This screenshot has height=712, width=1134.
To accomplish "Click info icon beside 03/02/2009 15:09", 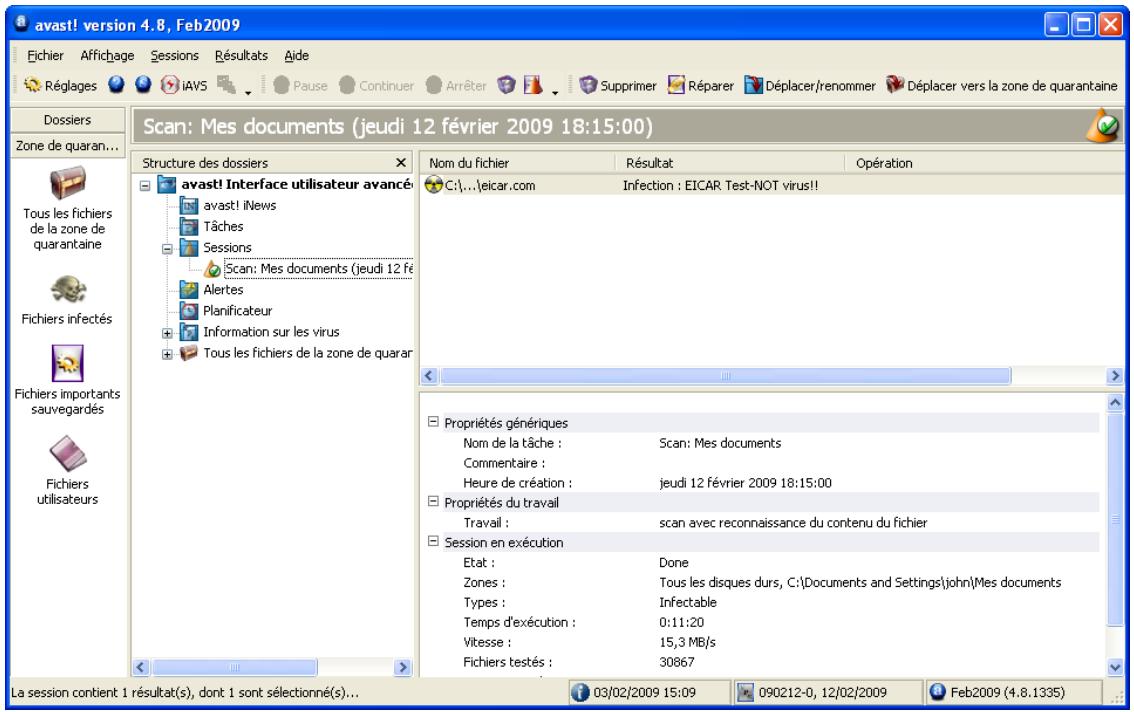I will [580, 692].
